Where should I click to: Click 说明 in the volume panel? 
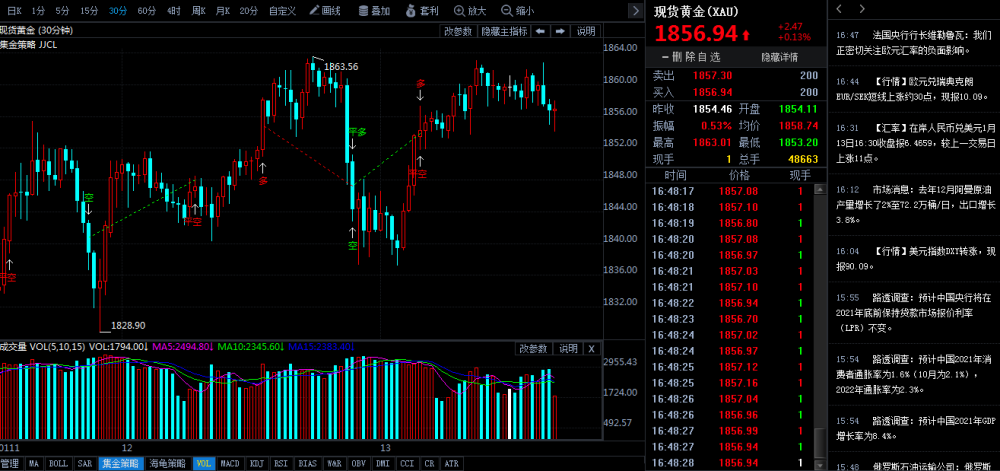point(568,349)
